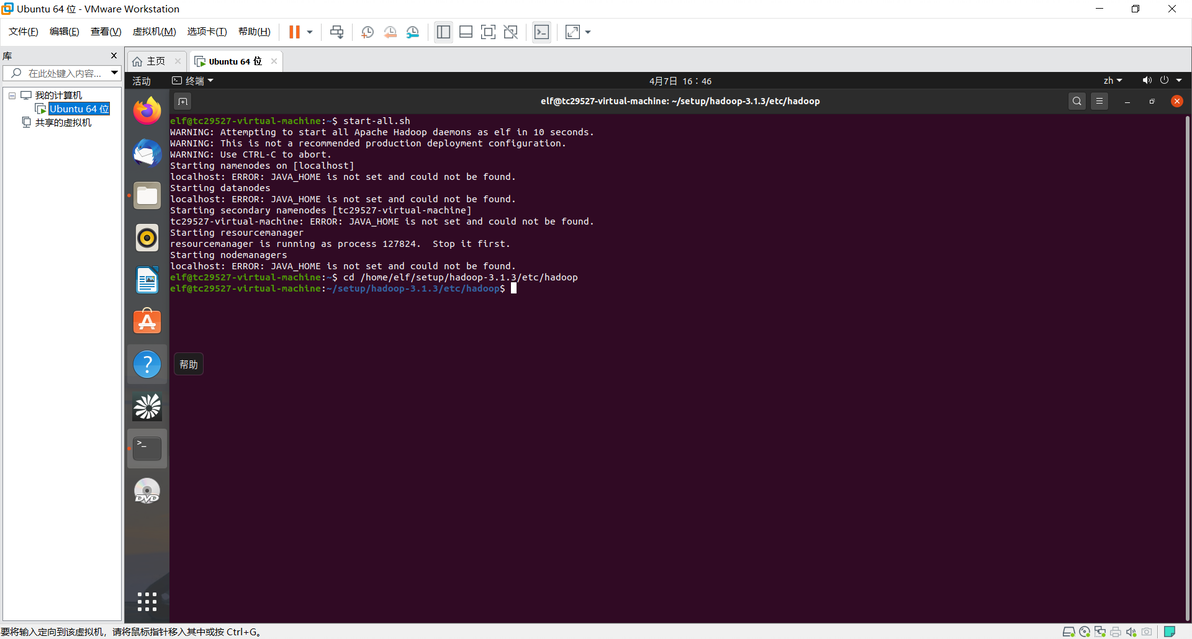Click 活动 Activities in Ubuntu top bar
Viewport: 1192px width, 639px height.
141,81
